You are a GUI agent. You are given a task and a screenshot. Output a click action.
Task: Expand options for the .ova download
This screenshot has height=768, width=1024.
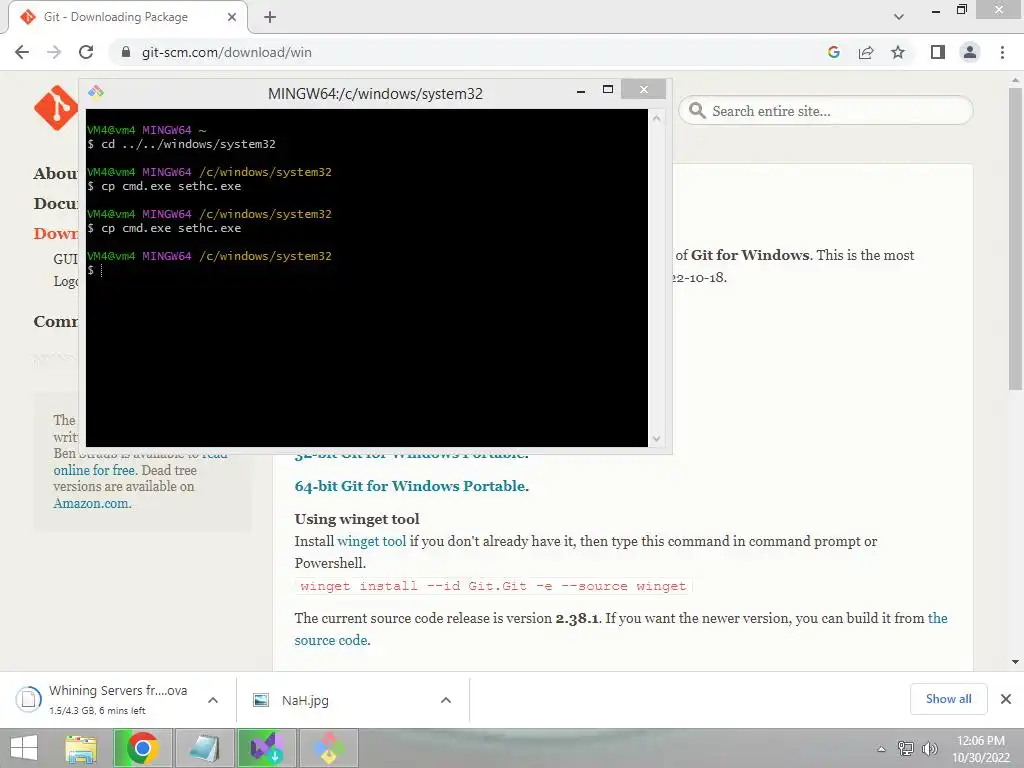click(213, 700)
